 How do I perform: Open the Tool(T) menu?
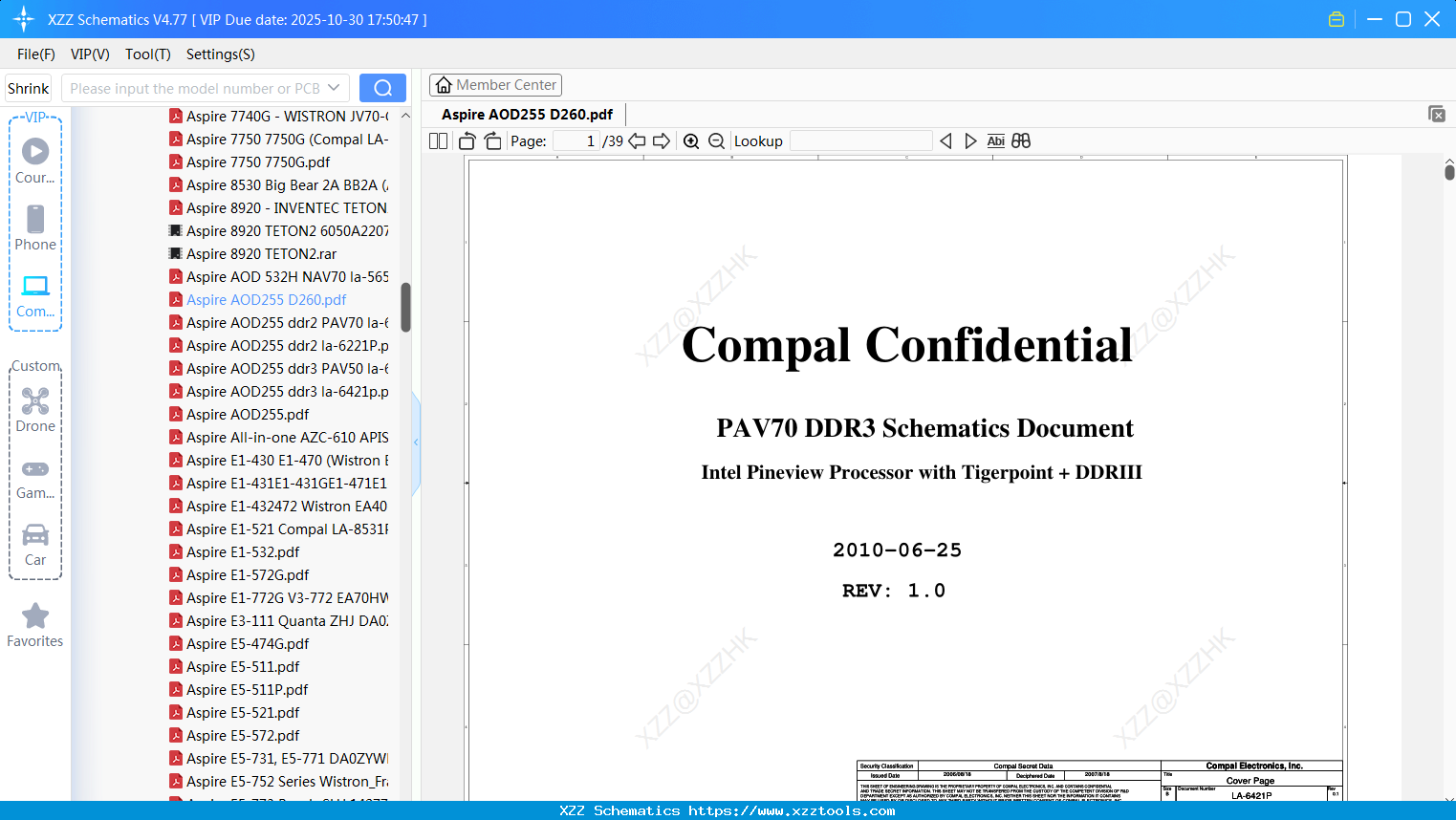tap(147, 54)
